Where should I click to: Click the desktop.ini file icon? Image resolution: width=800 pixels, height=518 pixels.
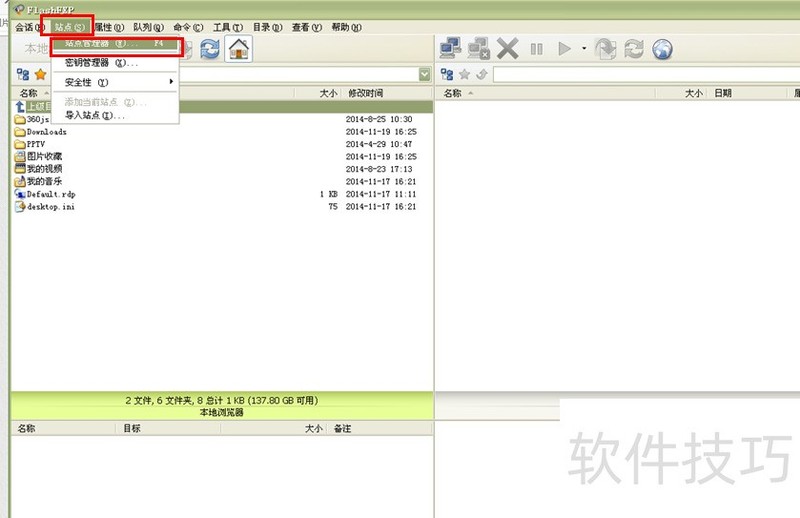[x=20, y=206]
